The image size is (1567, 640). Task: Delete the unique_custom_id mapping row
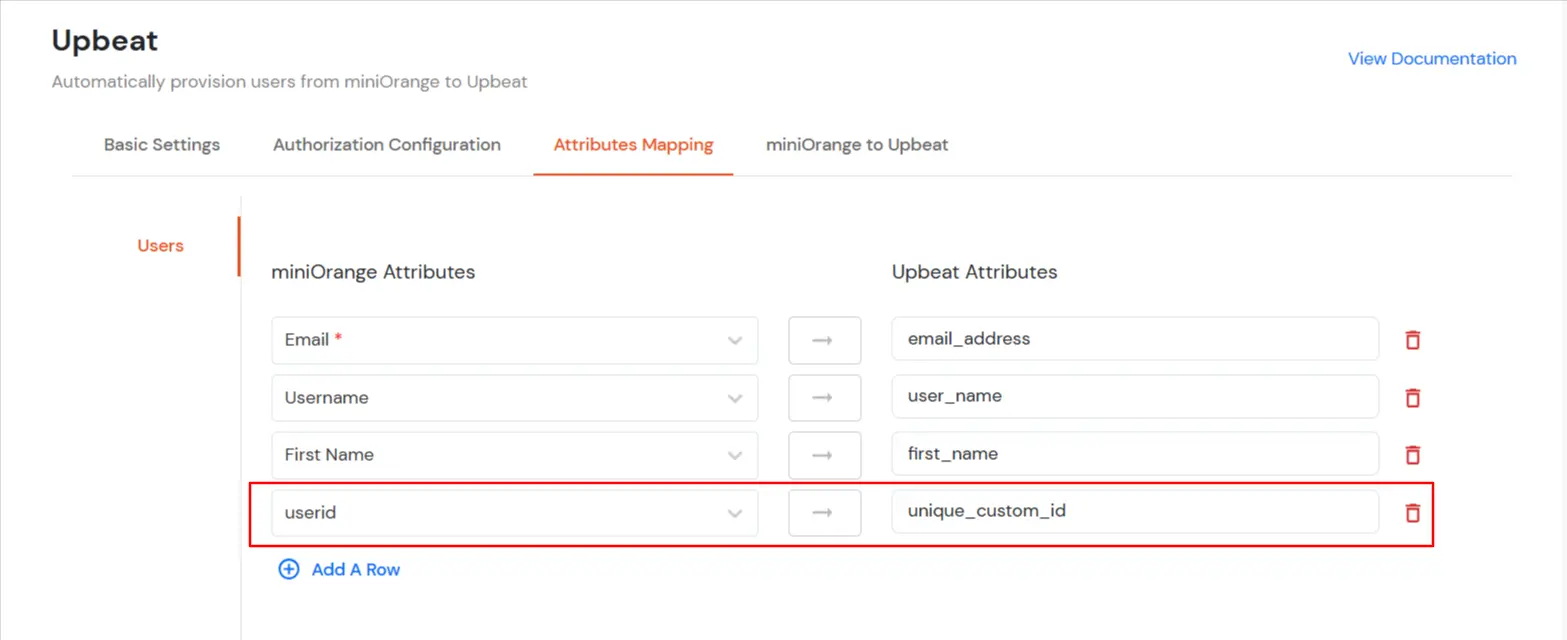point(1412,513)
